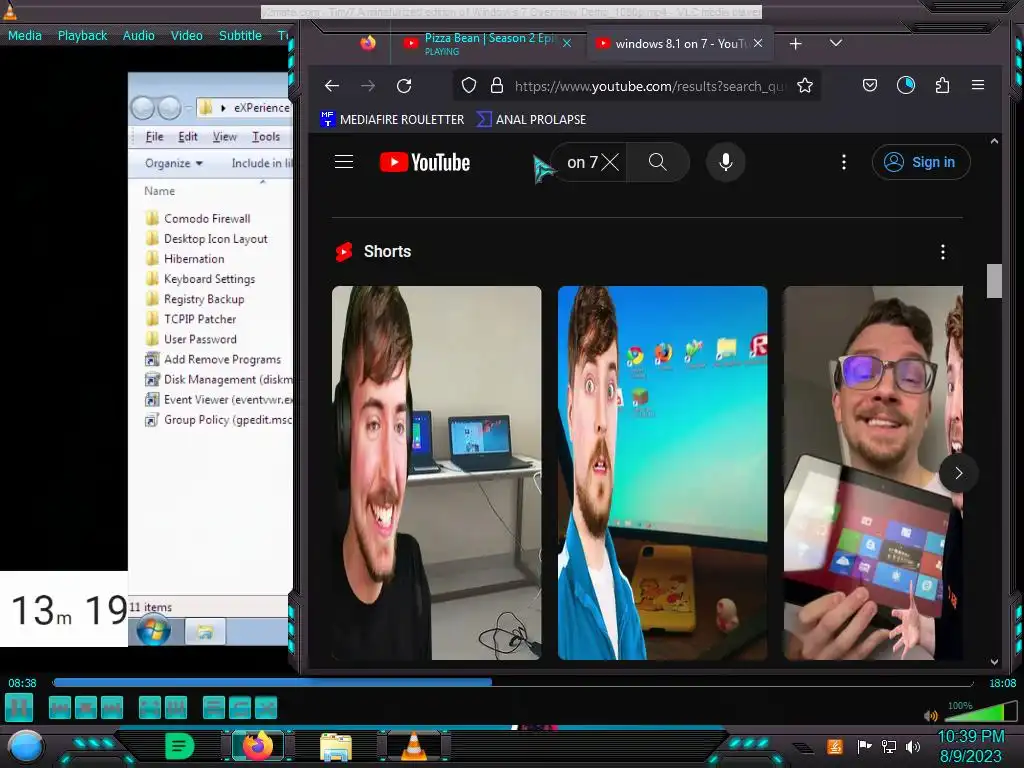Seek in the VLC progress bar
The image size is (1024, 768).
(x=513, y=682)
